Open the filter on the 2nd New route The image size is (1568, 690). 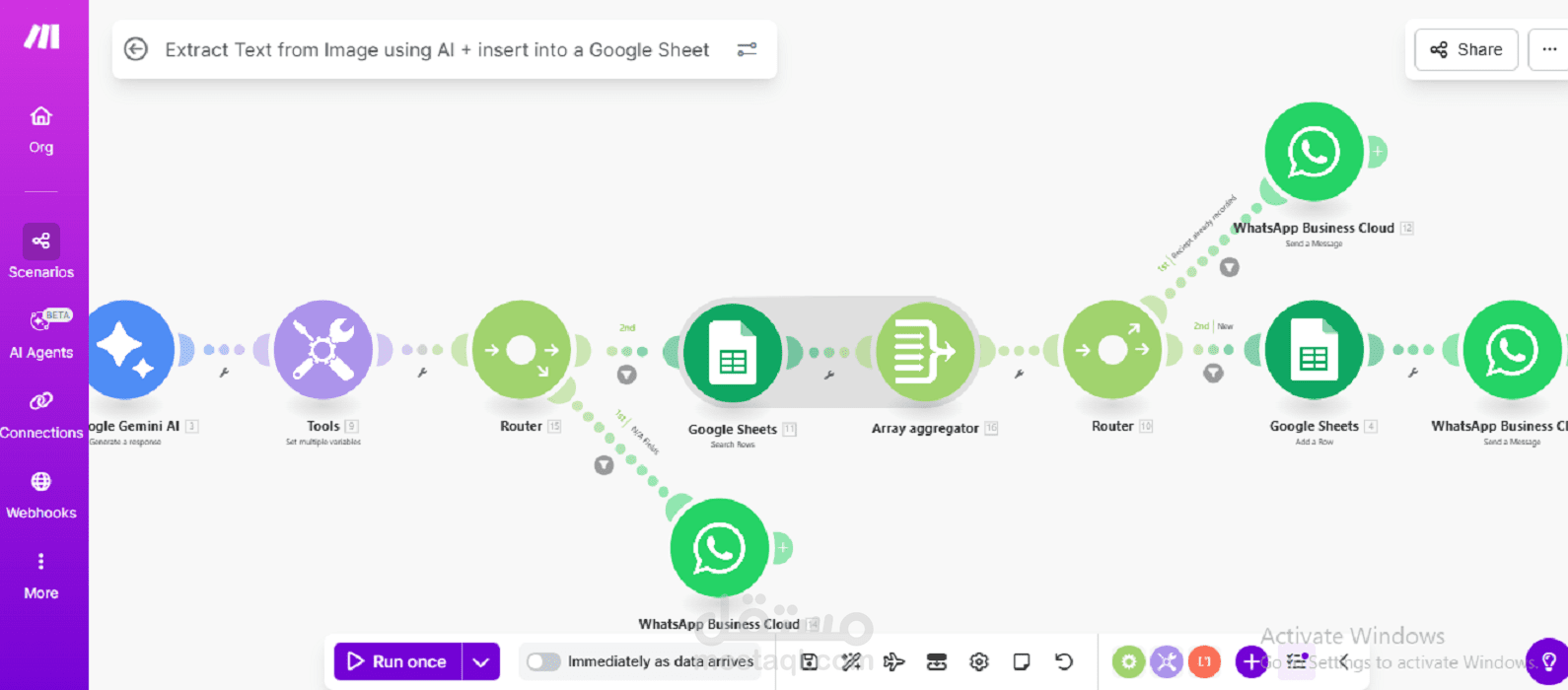1213,374
